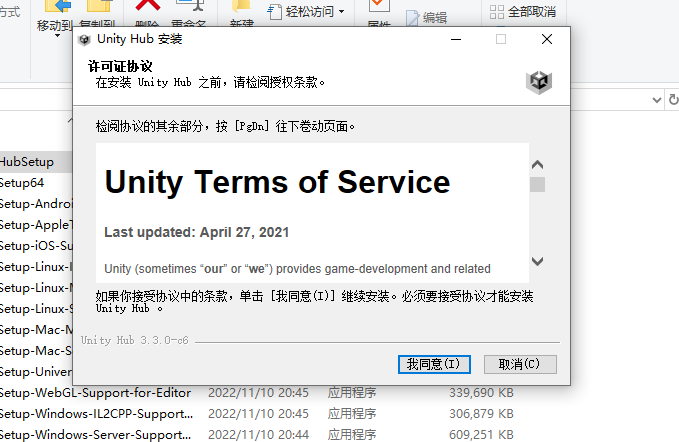Click the 我同意(I) agree button
Screen dimensions: 679x442
(434, 364)
